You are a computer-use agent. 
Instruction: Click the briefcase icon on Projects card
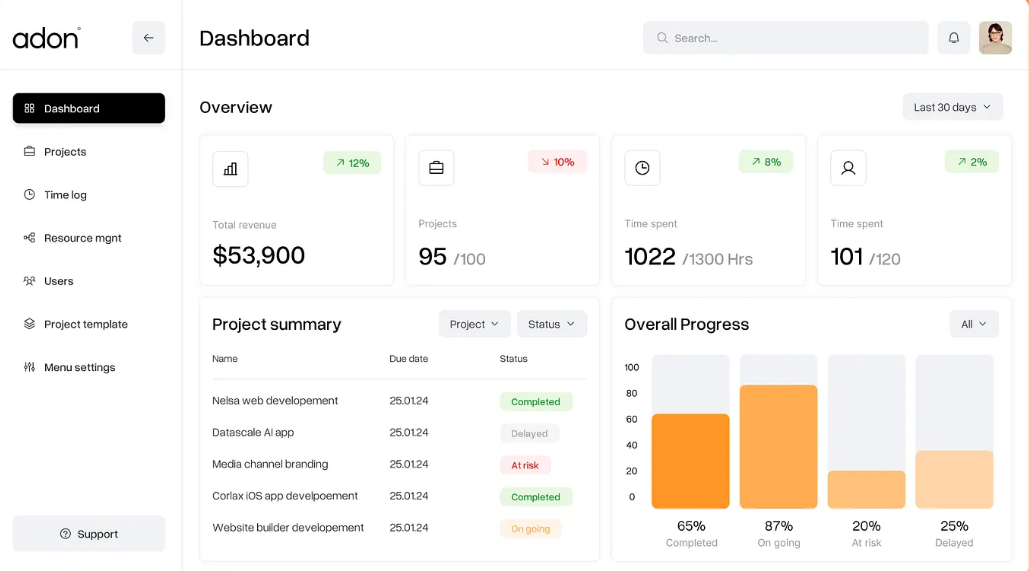pyautogui.click(x=436, y=168)
